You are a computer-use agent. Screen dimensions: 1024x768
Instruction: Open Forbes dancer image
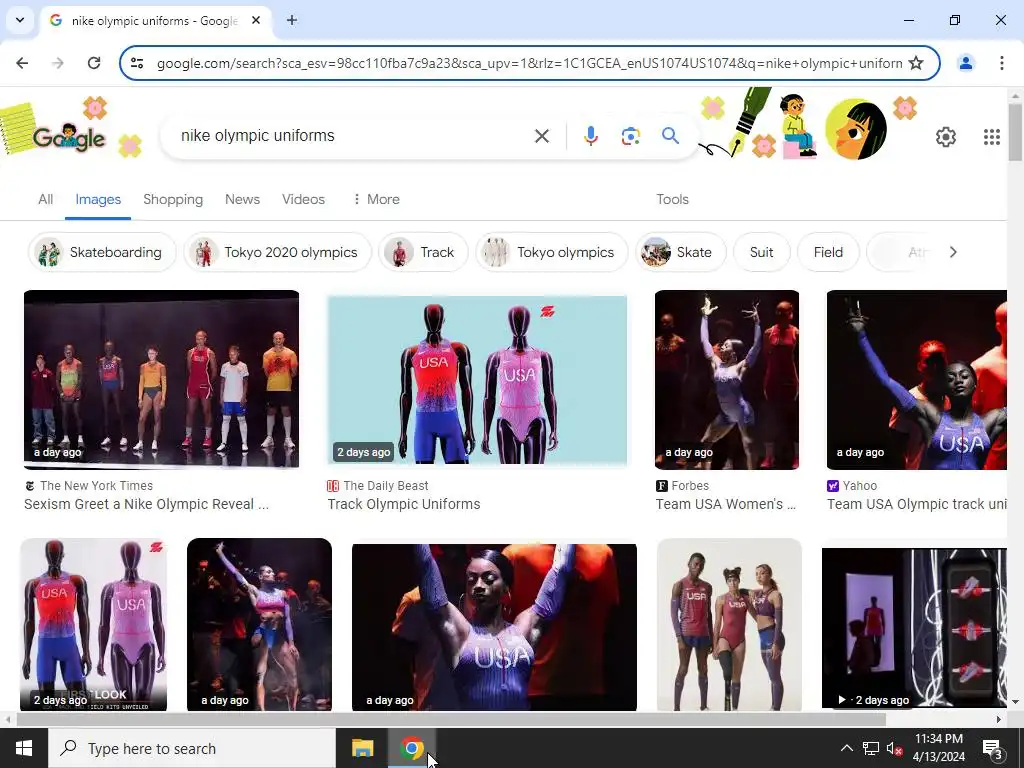pyautogui.click(x=727, y=379)
